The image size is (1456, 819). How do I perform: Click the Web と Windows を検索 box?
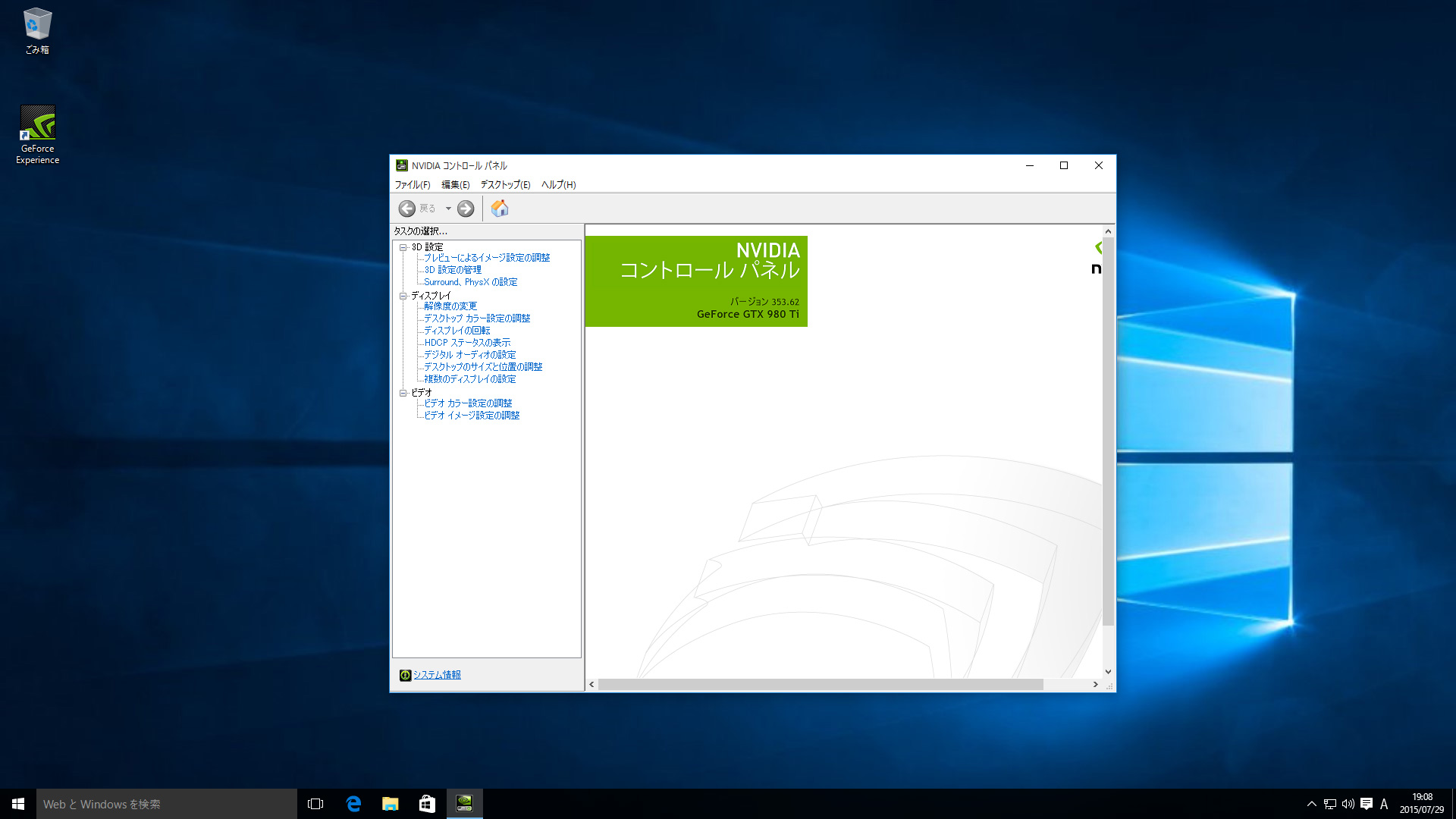(167, 804)
